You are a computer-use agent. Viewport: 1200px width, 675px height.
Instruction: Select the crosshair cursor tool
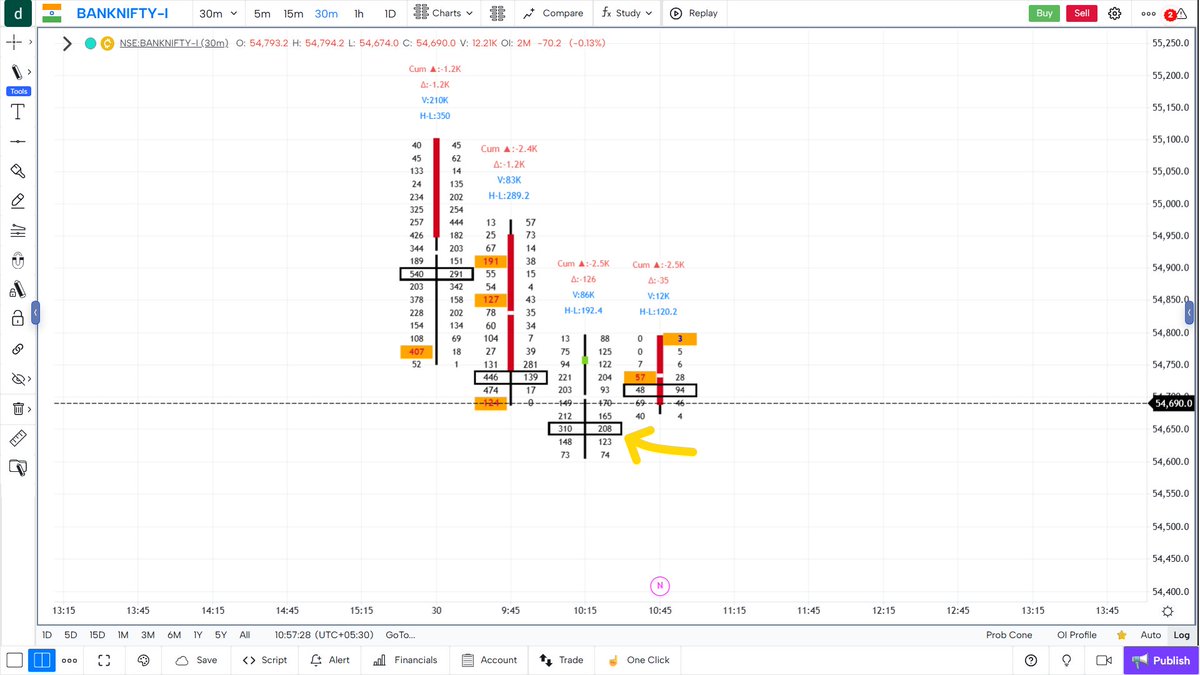coord(16,43)
